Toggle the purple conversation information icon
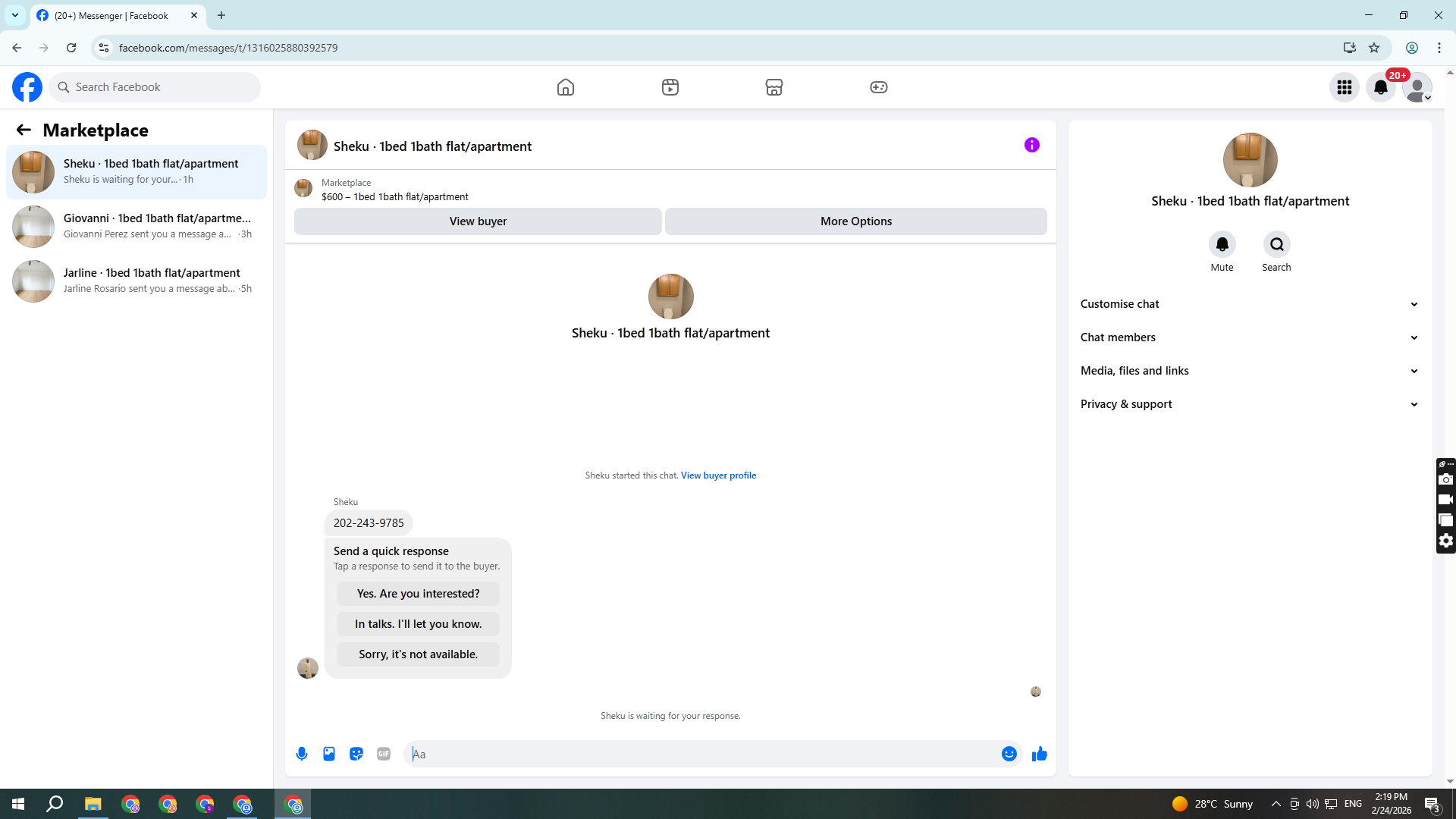The image size is (1456, 819). click(1031, 145)
